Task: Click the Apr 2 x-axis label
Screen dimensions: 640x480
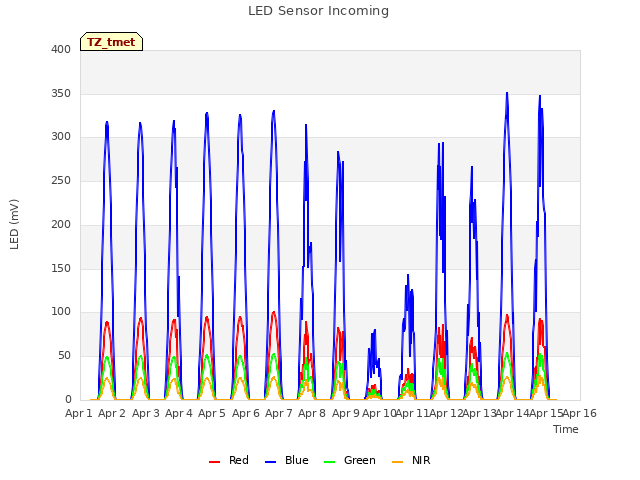Action: pyautogui.click(x=112, y=413)
